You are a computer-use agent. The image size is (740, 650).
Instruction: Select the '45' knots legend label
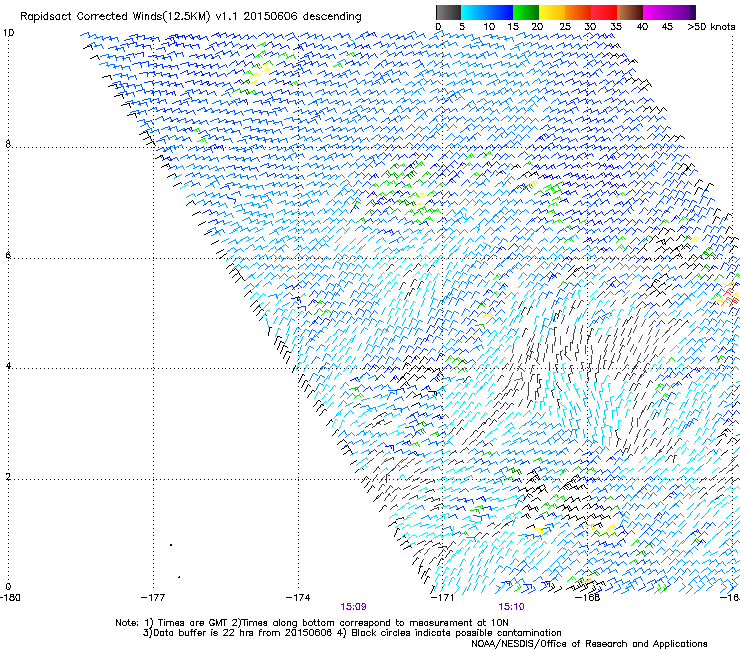[x=667, y=27]
